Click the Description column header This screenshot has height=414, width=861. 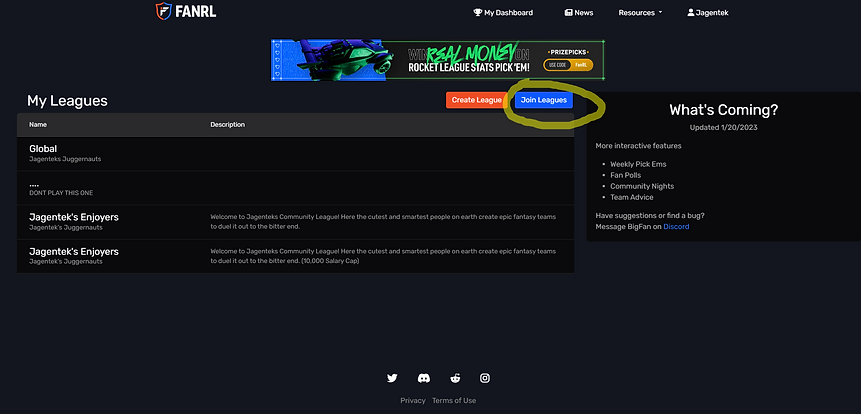coord(227,125)
